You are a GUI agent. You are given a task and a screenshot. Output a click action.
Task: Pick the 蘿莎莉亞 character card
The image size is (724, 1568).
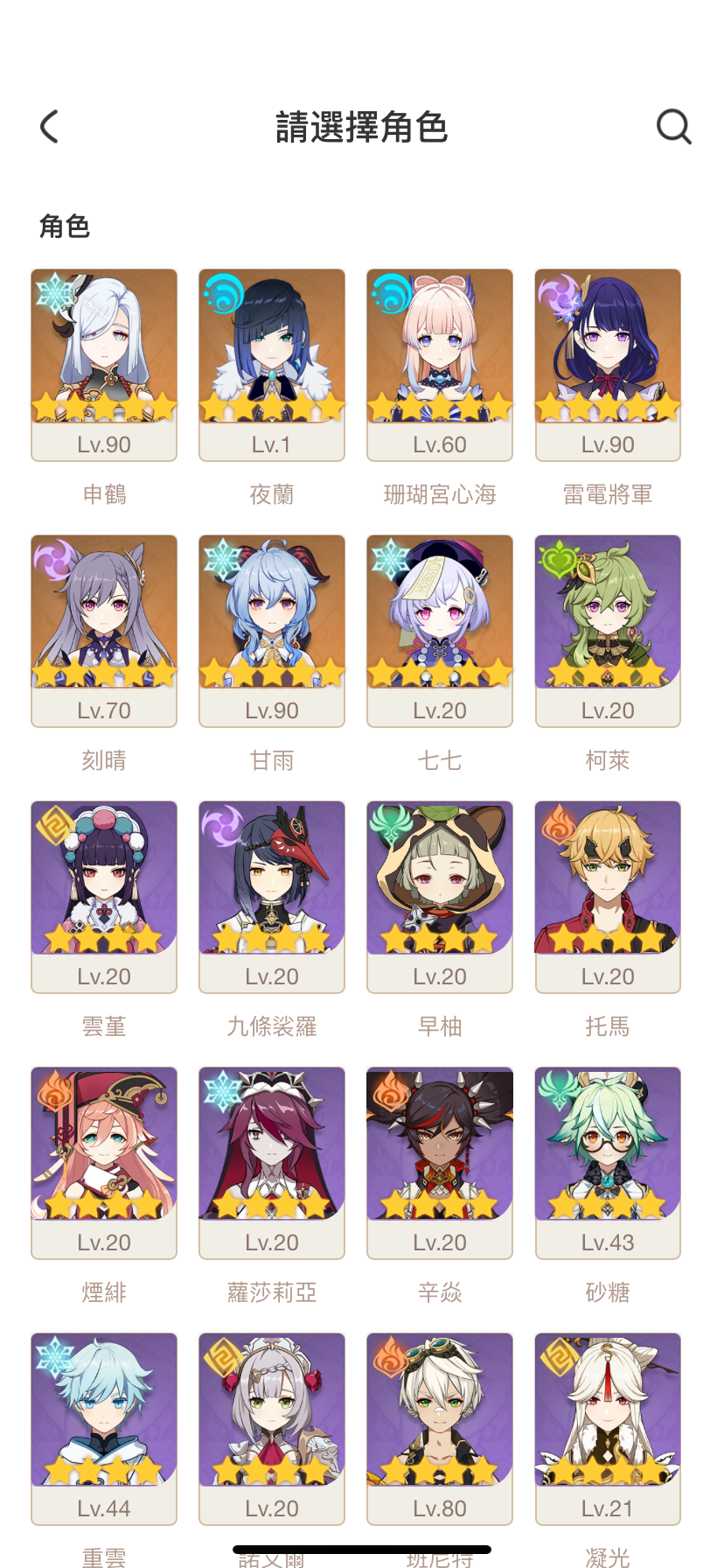coord(272,1163)
